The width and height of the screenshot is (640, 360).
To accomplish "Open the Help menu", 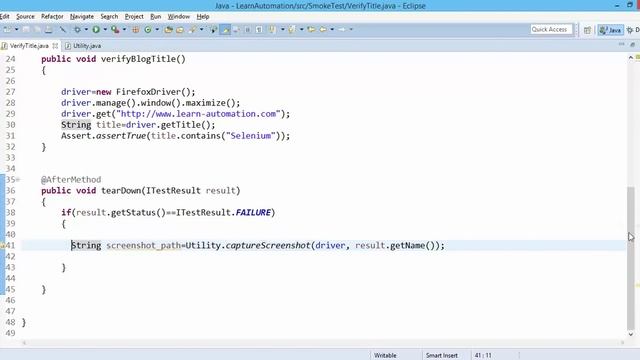I will tap(203, 16).
